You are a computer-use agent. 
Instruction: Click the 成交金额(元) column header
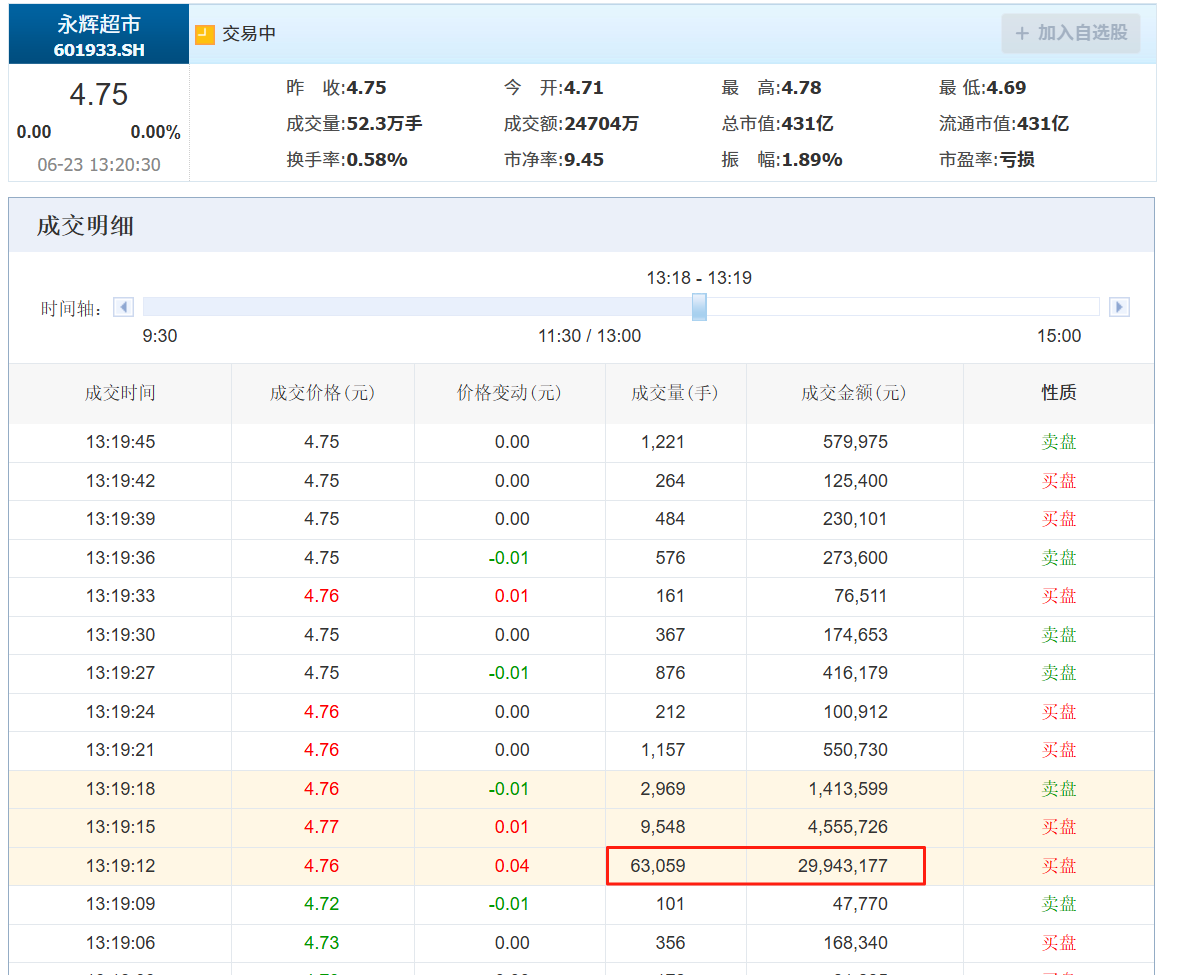pyautogui.click(x=854, y=393)
